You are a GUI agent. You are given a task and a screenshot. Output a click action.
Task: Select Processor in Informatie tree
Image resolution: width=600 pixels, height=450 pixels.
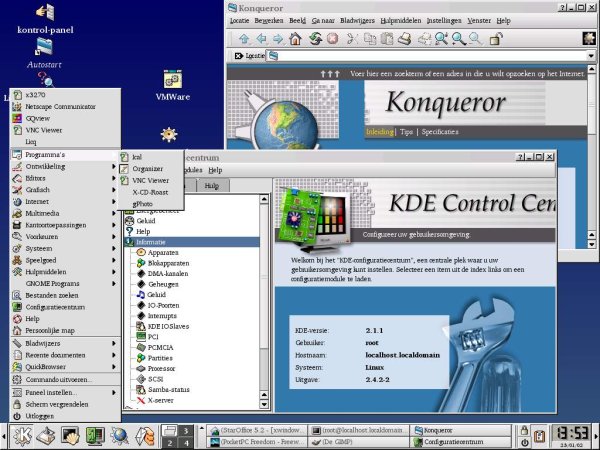[x=156, y=368]
